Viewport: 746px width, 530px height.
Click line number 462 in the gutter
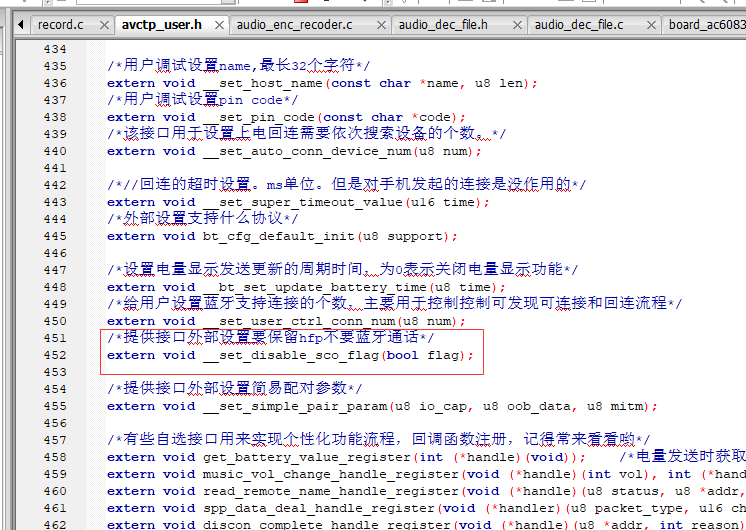(x=55, y=525)
